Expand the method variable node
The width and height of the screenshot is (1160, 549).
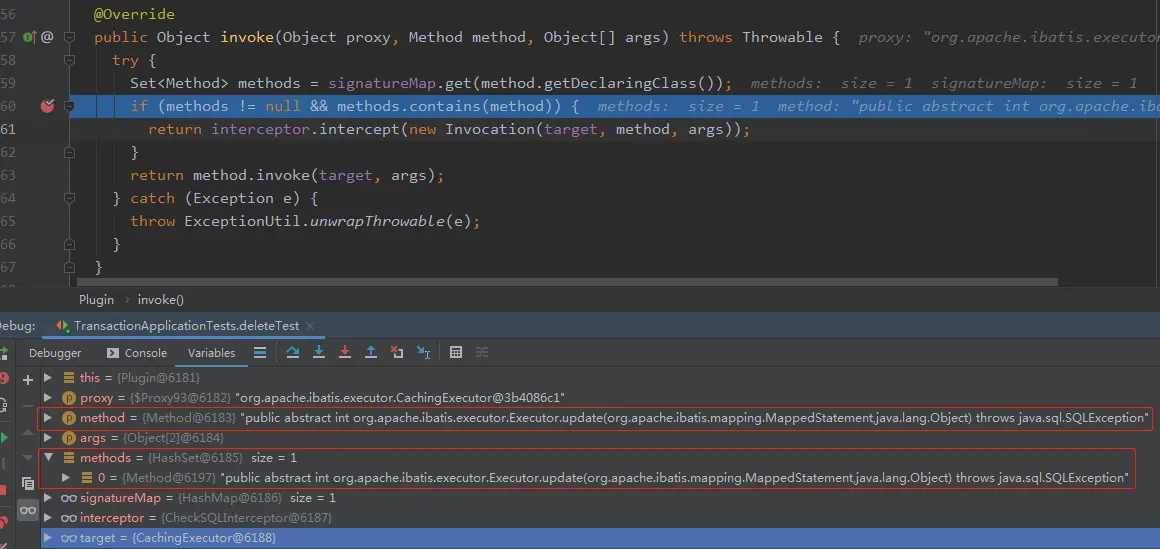48,418
